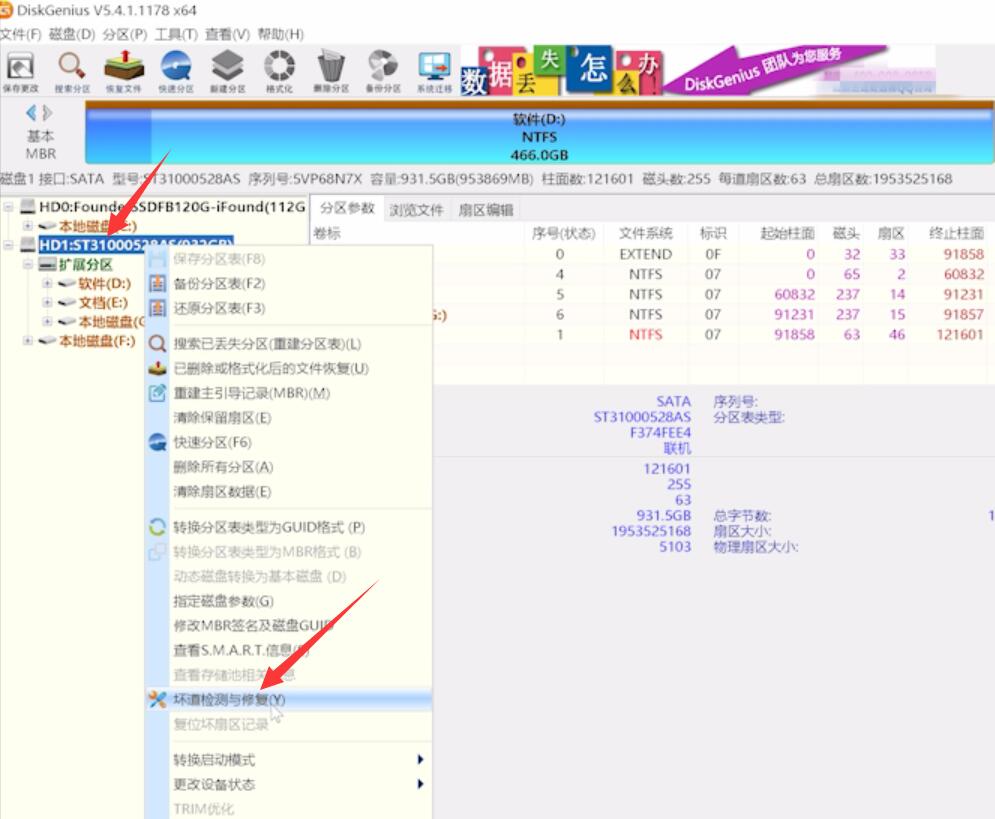Select the HD1:ST31000528AS disk in tree
995x819 pixels.
click(x=136, y=244)
